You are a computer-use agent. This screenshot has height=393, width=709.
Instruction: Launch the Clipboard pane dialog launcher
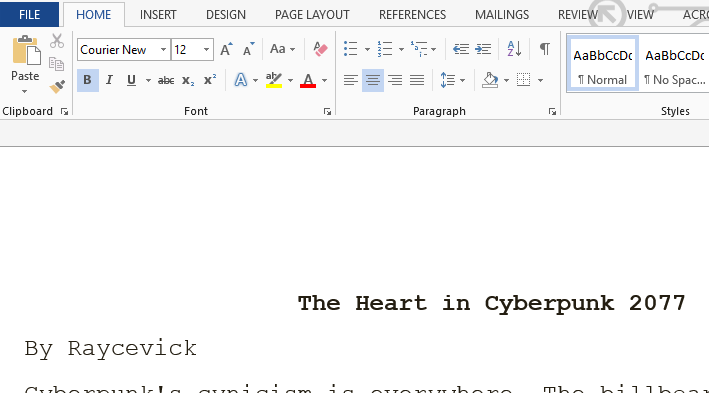[64, 112]
